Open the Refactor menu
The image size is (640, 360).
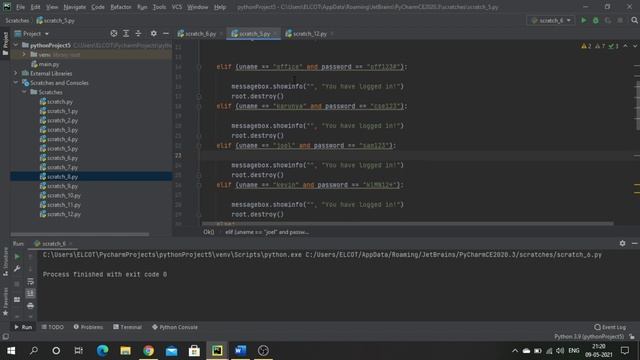click(x=121, y=7)
